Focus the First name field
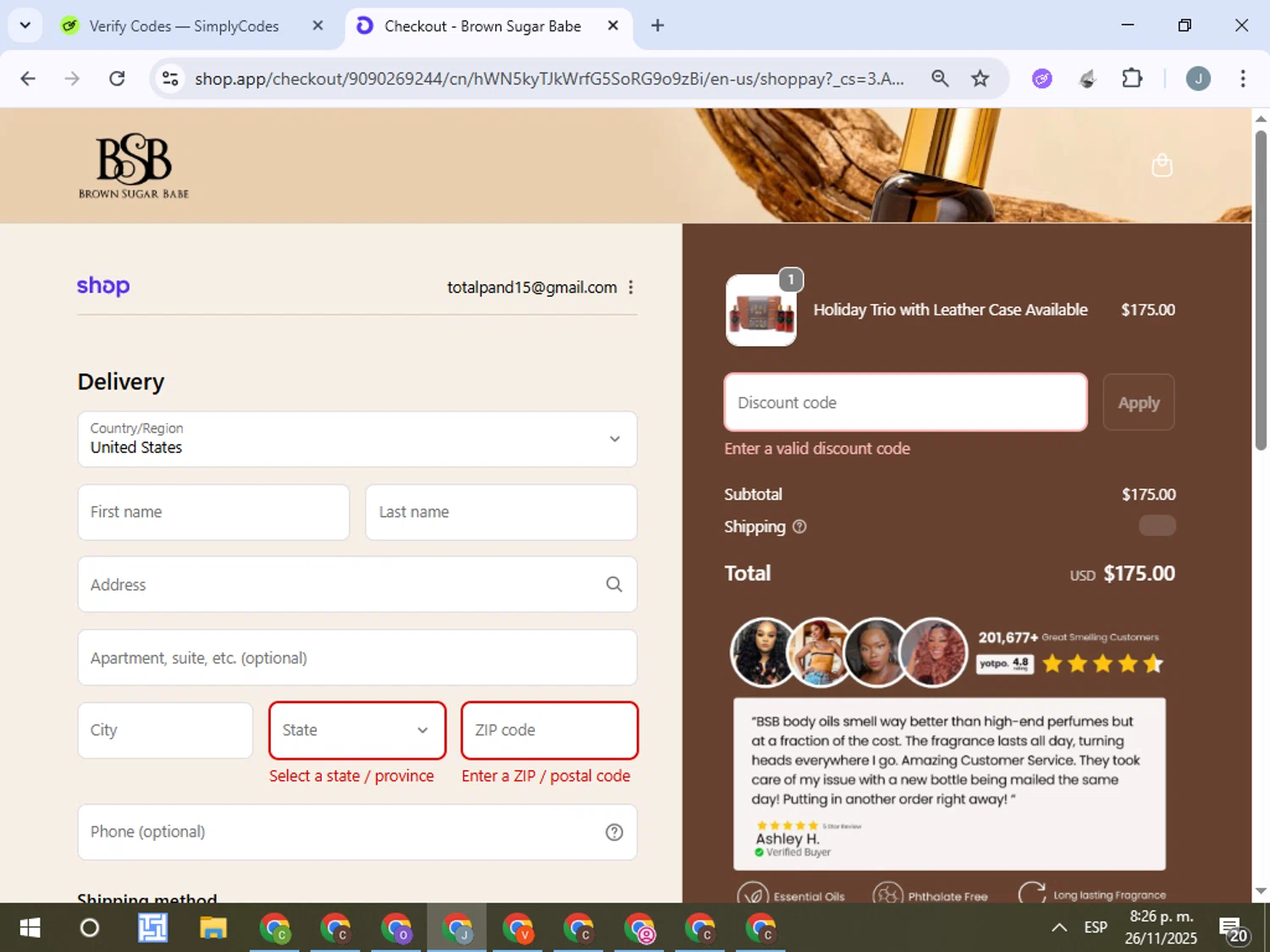The height and width of the screenshot is (952, 1270). [x=213, y=512]
